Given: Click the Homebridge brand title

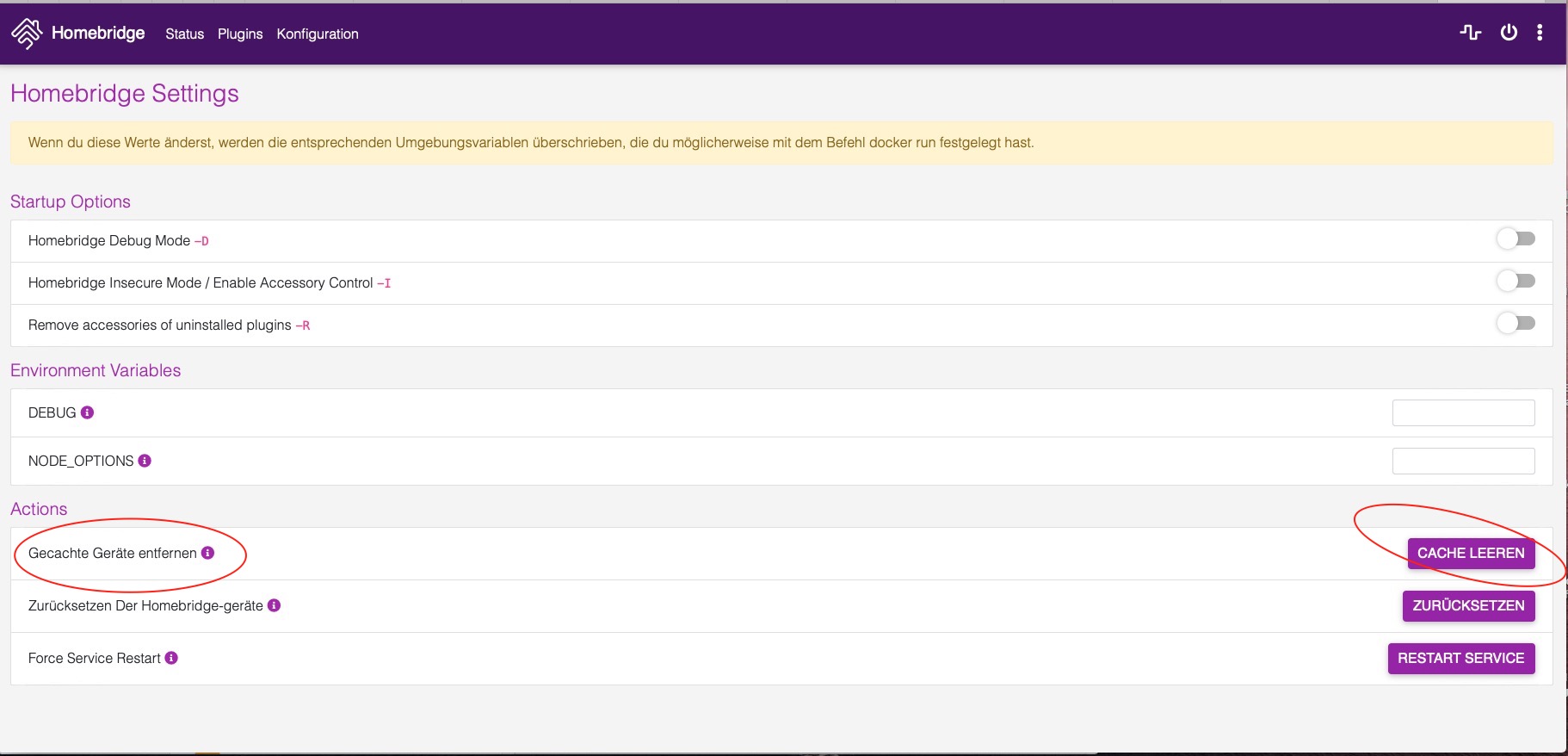Looking at the screenshot, I should pyautogui.click(x=98, y=33).
